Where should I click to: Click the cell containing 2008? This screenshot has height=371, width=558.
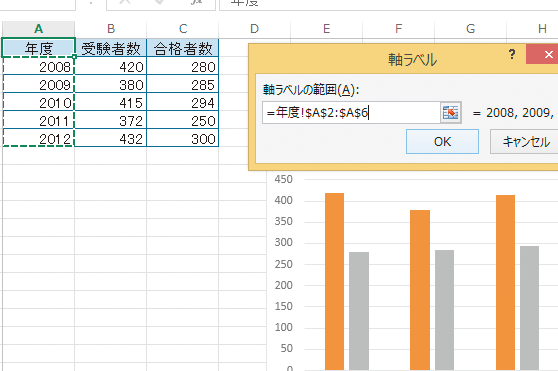click(x=38, y=66)
